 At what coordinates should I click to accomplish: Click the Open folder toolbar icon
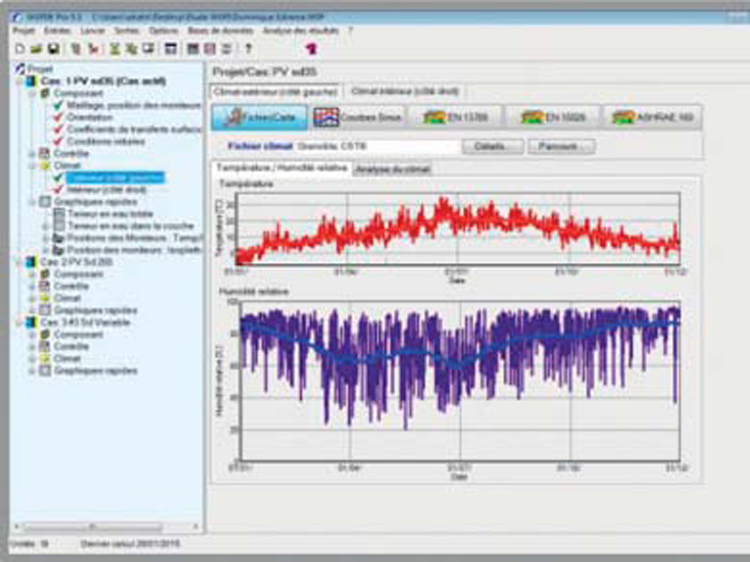point(36,48)
